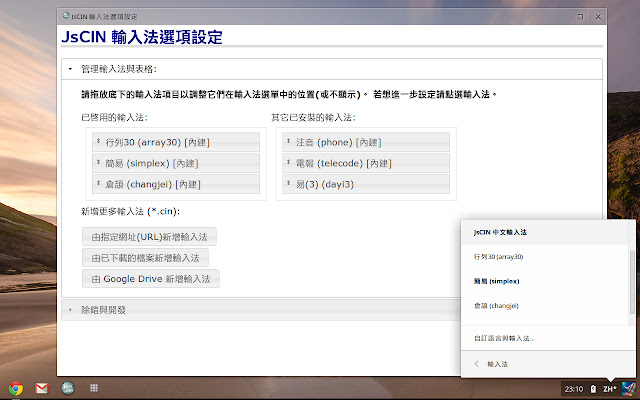Open Chrome browser from the shelf
Image resolution: width=640 pixels, height=400 pixels.
(16, 388)
